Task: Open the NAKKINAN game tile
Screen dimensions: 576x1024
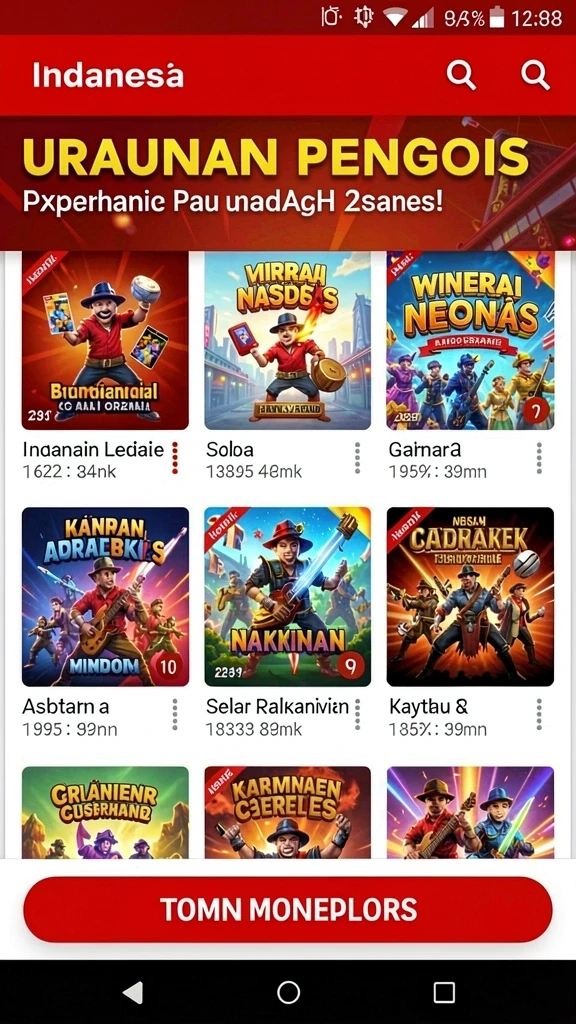Action: click(287, 597)
